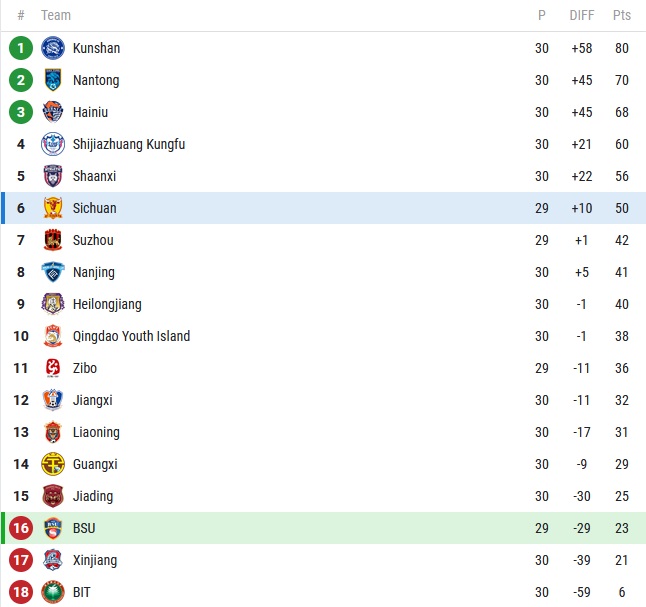This screenshot has height=607, width=646.
Task: Select the Liaoning team name
Action: pyautogui.click(x=96, y=432)
